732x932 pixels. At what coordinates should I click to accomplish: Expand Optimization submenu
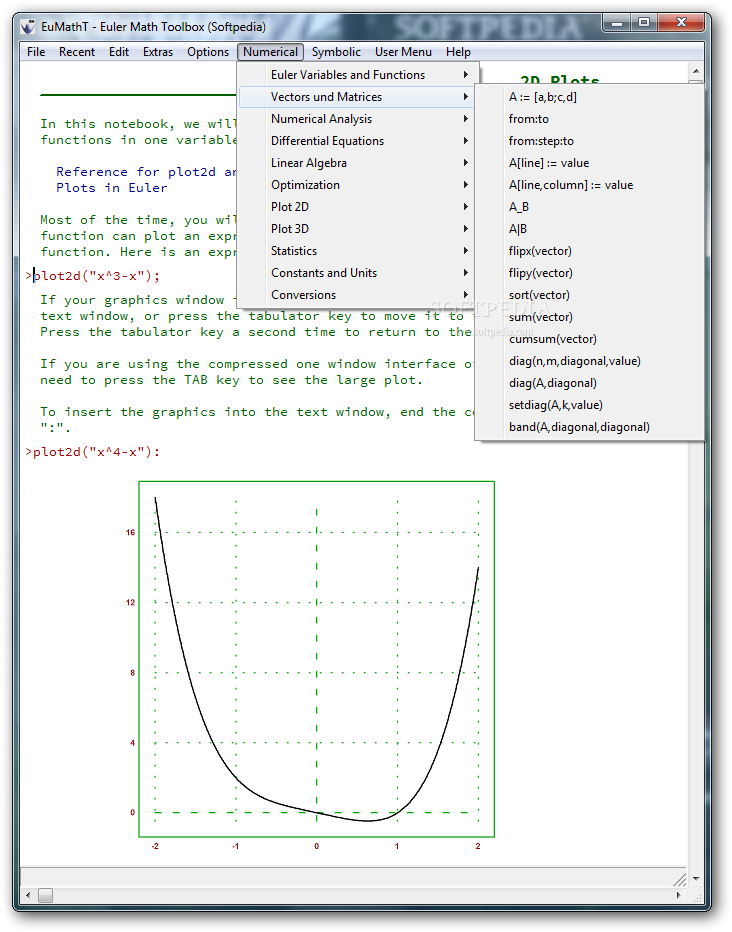point(356,185)
